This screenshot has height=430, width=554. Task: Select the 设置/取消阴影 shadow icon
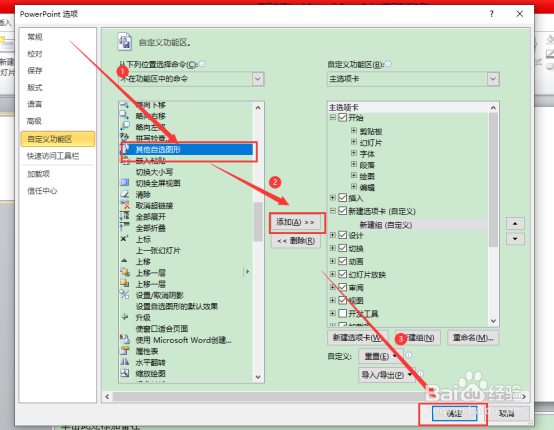(x=124, y=295)
